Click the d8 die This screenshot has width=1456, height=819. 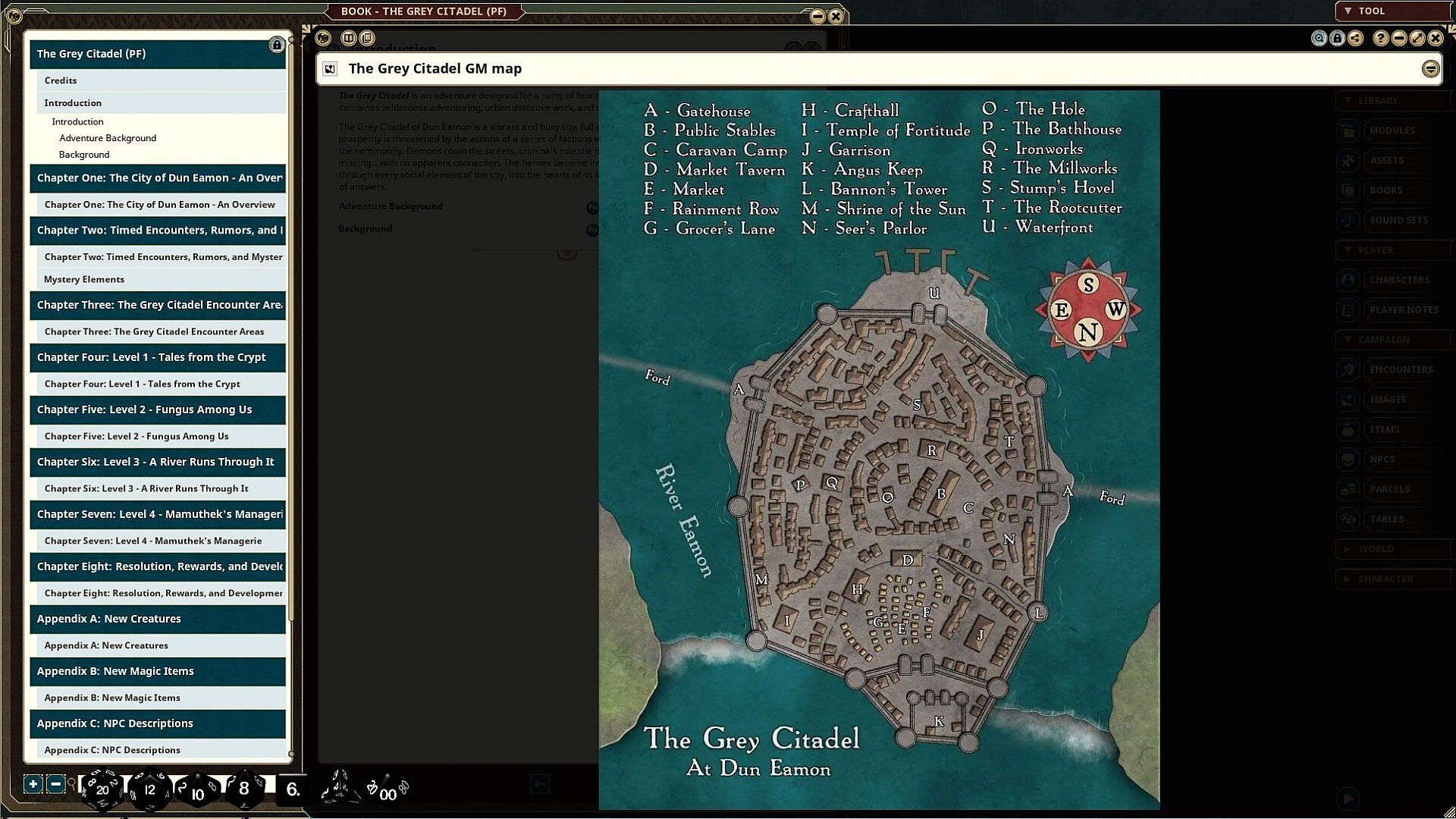pyautogui.click(x=244, y=789)
